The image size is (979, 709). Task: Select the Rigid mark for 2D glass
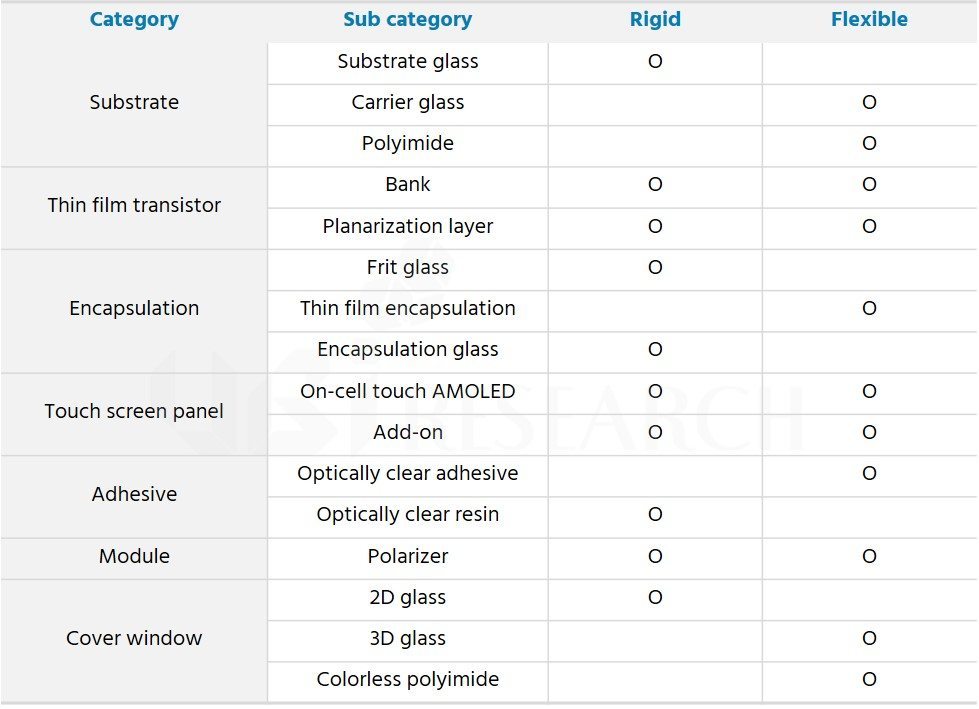[x=655, y=597]
